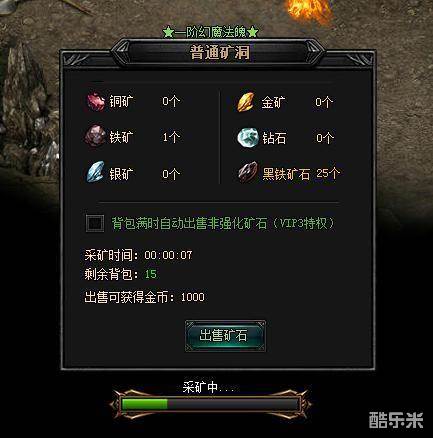
Task: Select the black iron ore (黑铁矿石) icon
Action: pos(248,172)
